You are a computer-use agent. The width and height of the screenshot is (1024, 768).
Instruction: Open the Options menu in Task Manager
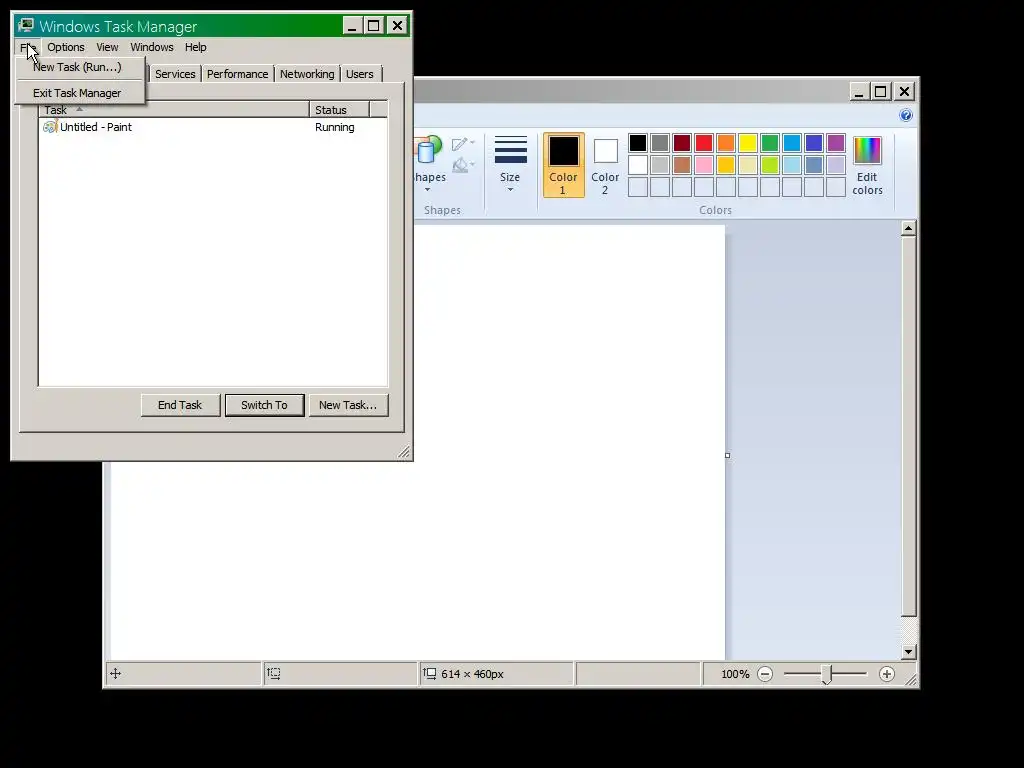[65, 47]
